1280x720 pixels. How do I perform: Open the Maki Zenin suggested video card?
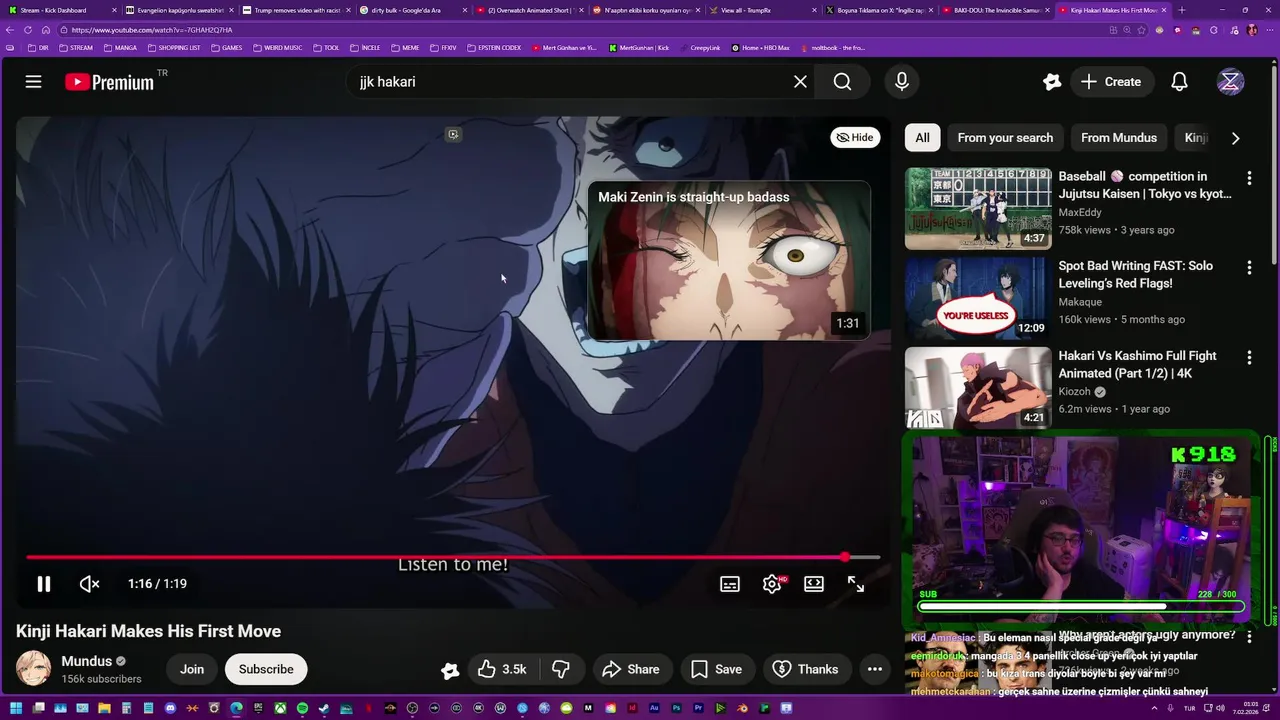[x=728, y=260]
